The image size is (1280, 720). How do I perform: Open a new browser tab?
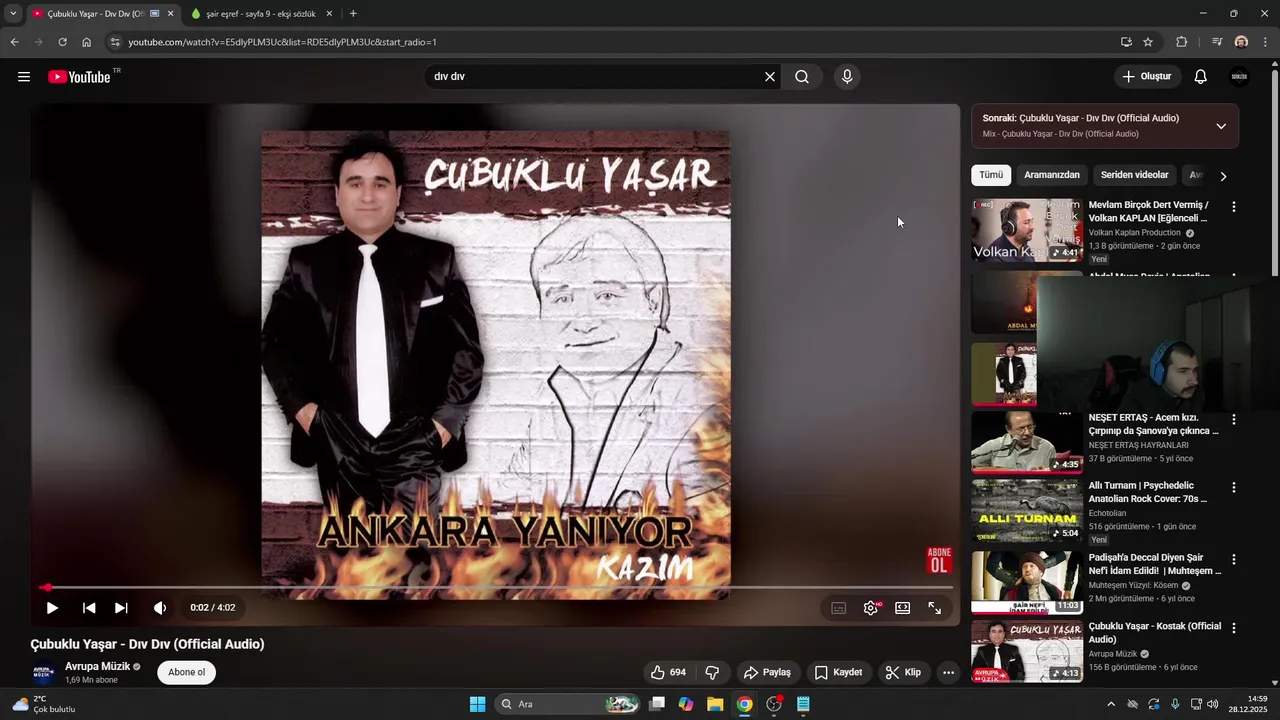pos(353,14)
